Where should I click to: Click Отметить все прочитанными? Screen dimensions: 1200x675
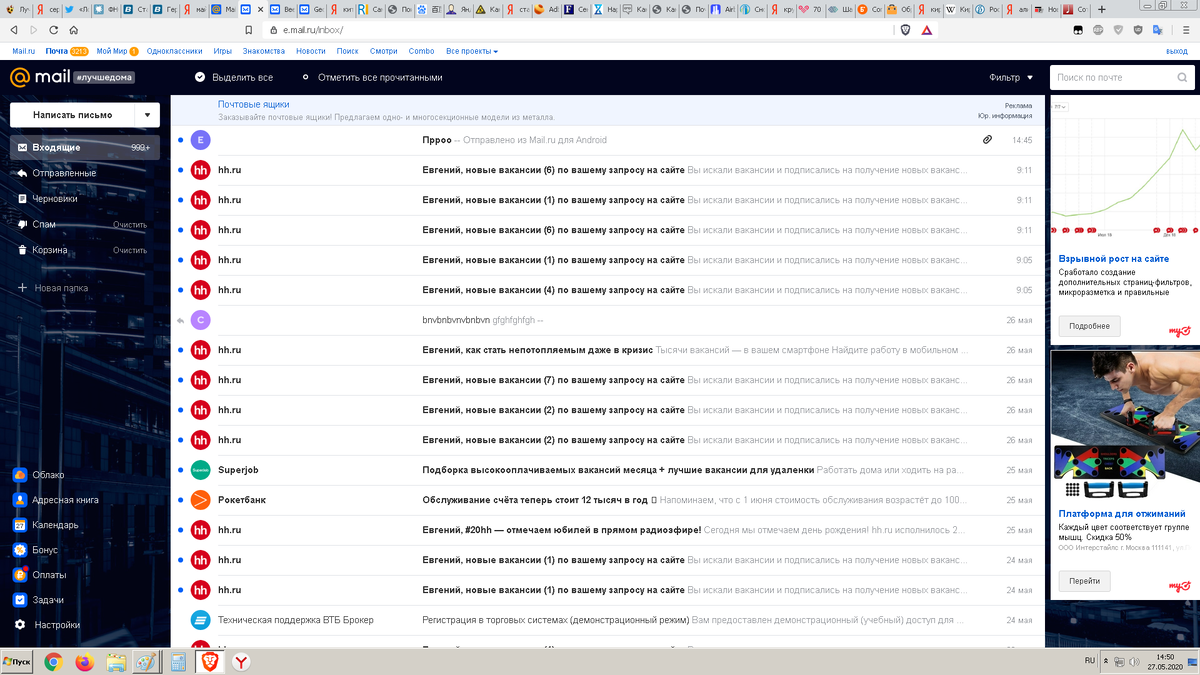click(x=372, y=77)
